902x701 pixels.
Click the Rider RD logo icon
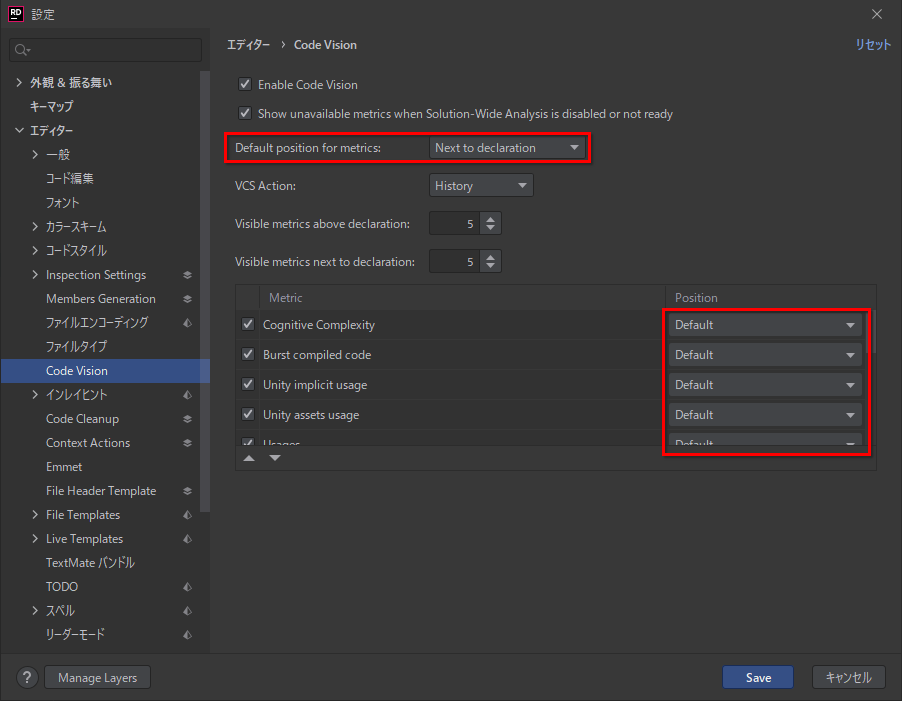(x=16, y=14)
